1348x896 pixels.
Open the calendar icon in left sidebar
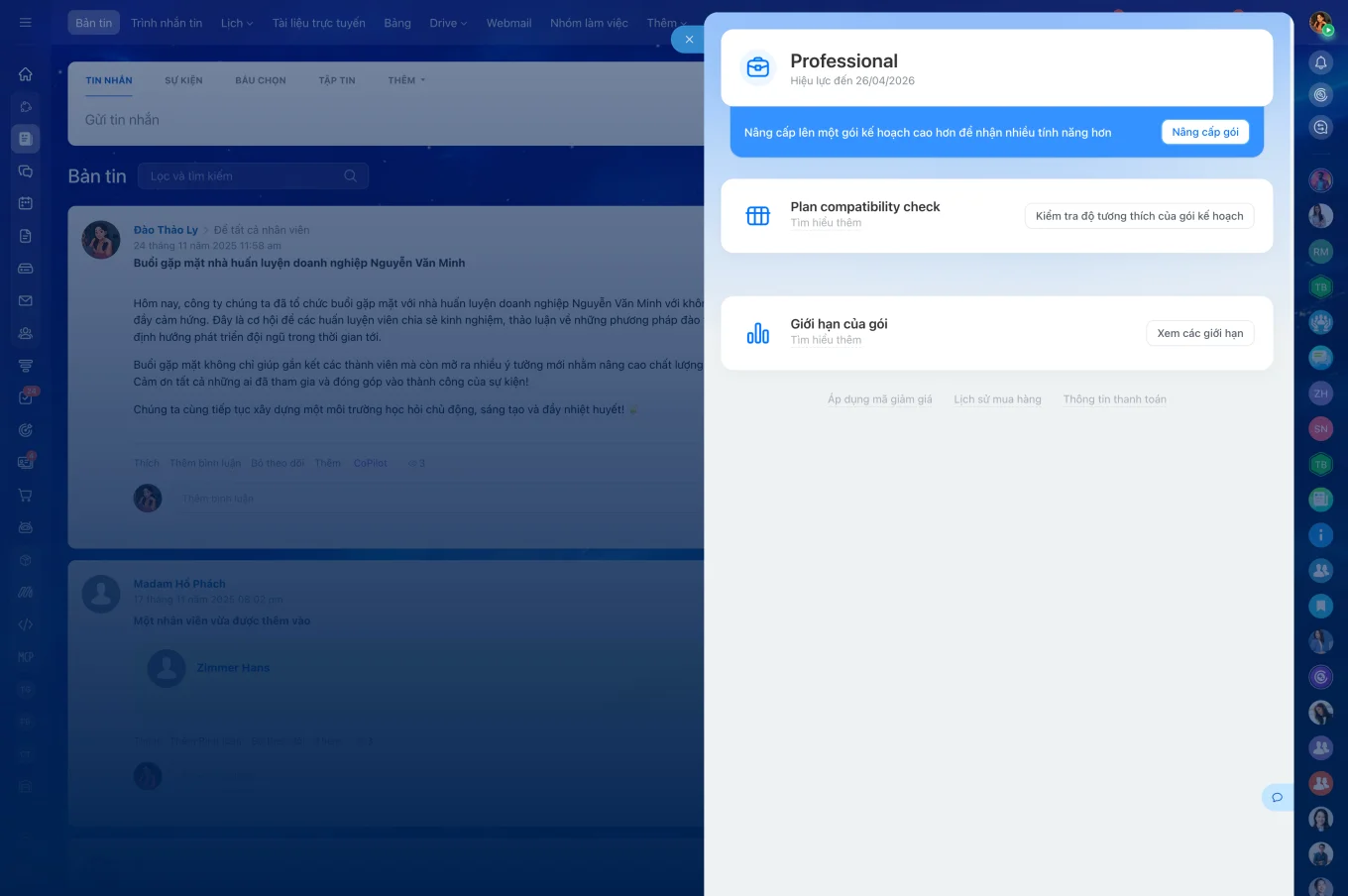pyautogui.click(x=26, y=203)
